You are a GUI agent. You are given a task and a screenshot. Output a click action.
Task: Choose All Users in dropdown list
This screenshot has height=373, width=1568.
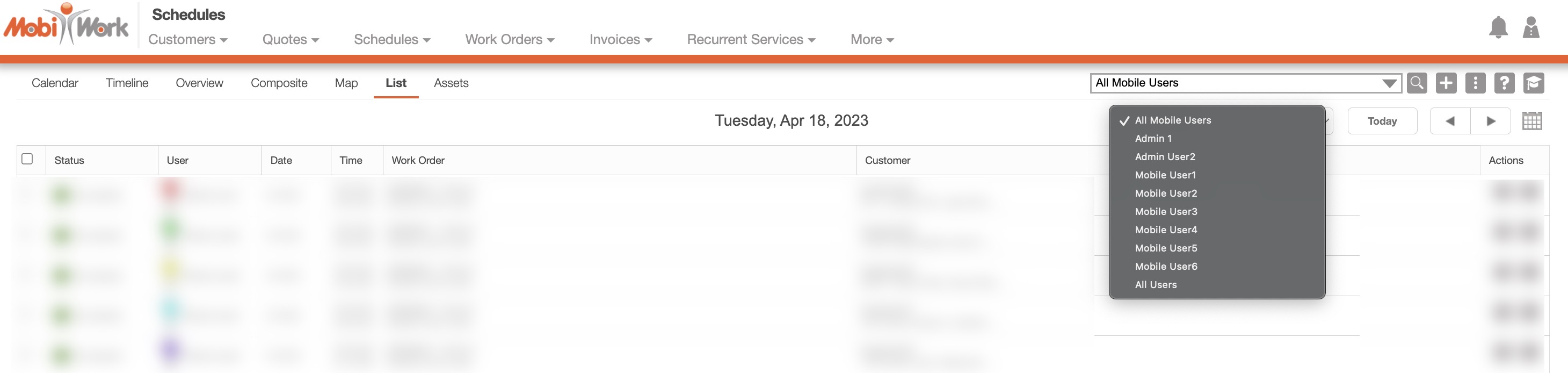click(1155, 285)
